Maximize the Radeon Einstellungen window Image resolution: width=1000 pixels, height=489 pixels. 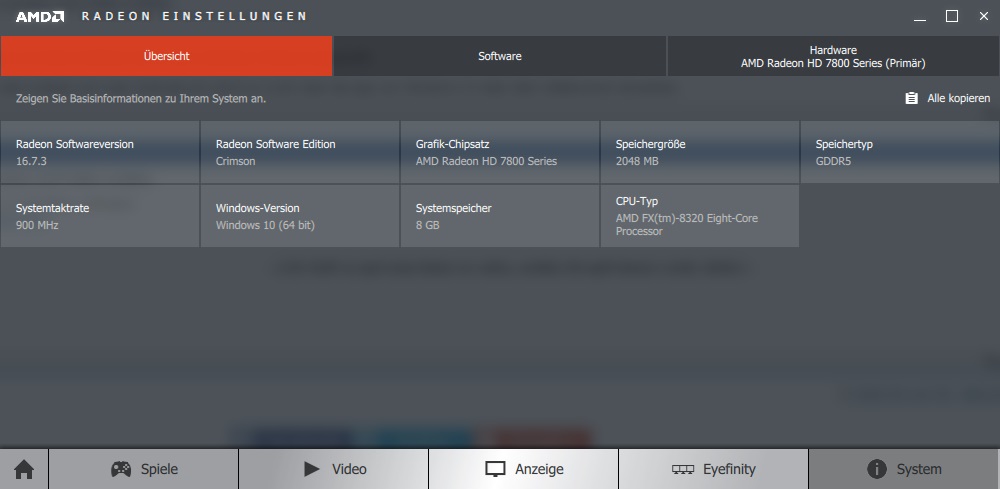click(x=952, y=17)
